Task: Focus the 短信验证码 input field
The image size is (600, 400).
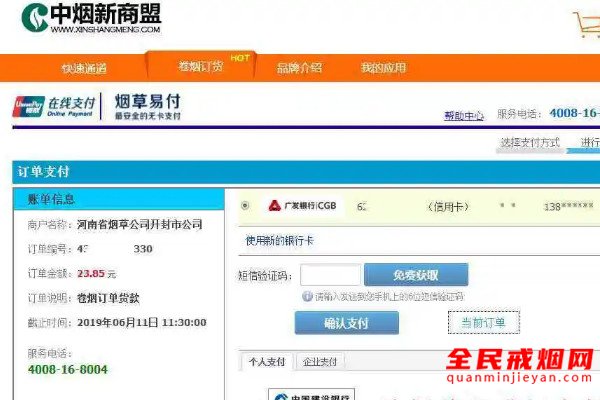Action: coord(330,274)
